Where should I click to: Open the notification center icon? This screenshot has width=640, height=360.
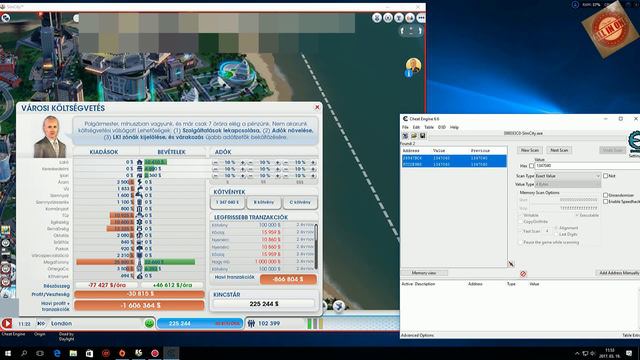point(629,353)
